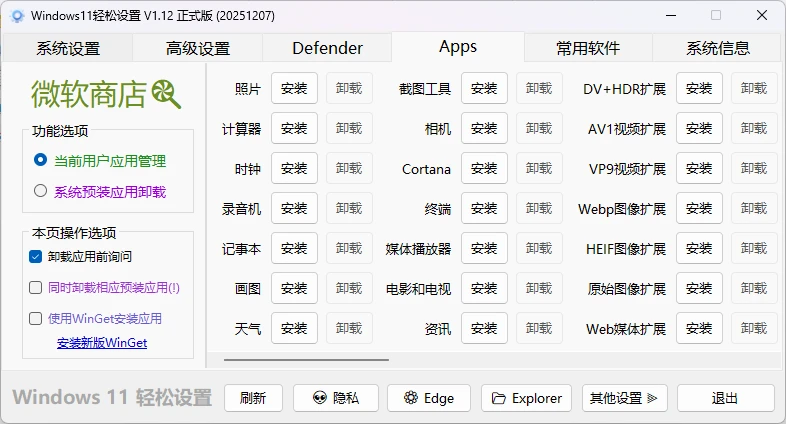Install Cortana
This screenshot has height=424, width=786.
coord(484,168)
